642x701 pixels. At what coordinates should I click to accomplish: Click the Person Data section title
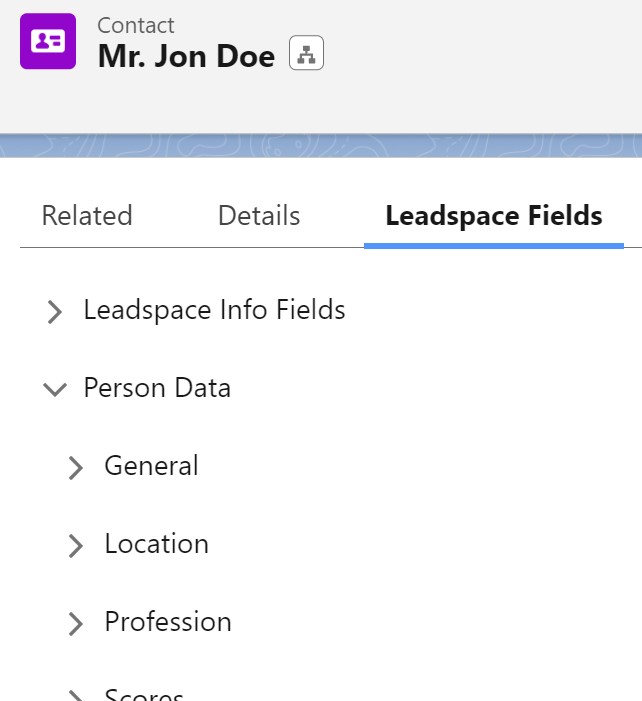tap(157, 388)
